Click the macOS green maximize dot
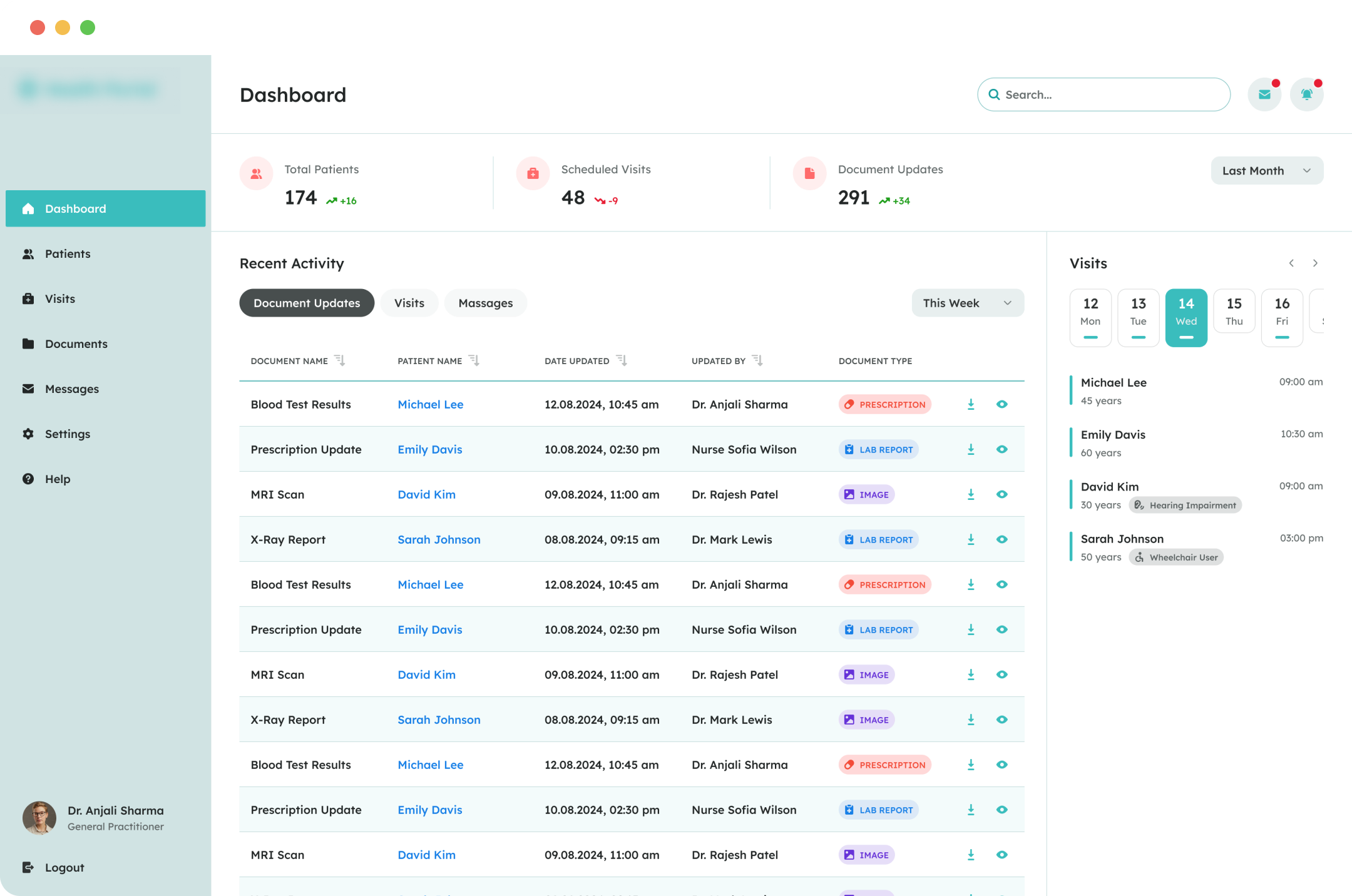The height and width of the screenshot is (896, 1352). pos(88,28)
